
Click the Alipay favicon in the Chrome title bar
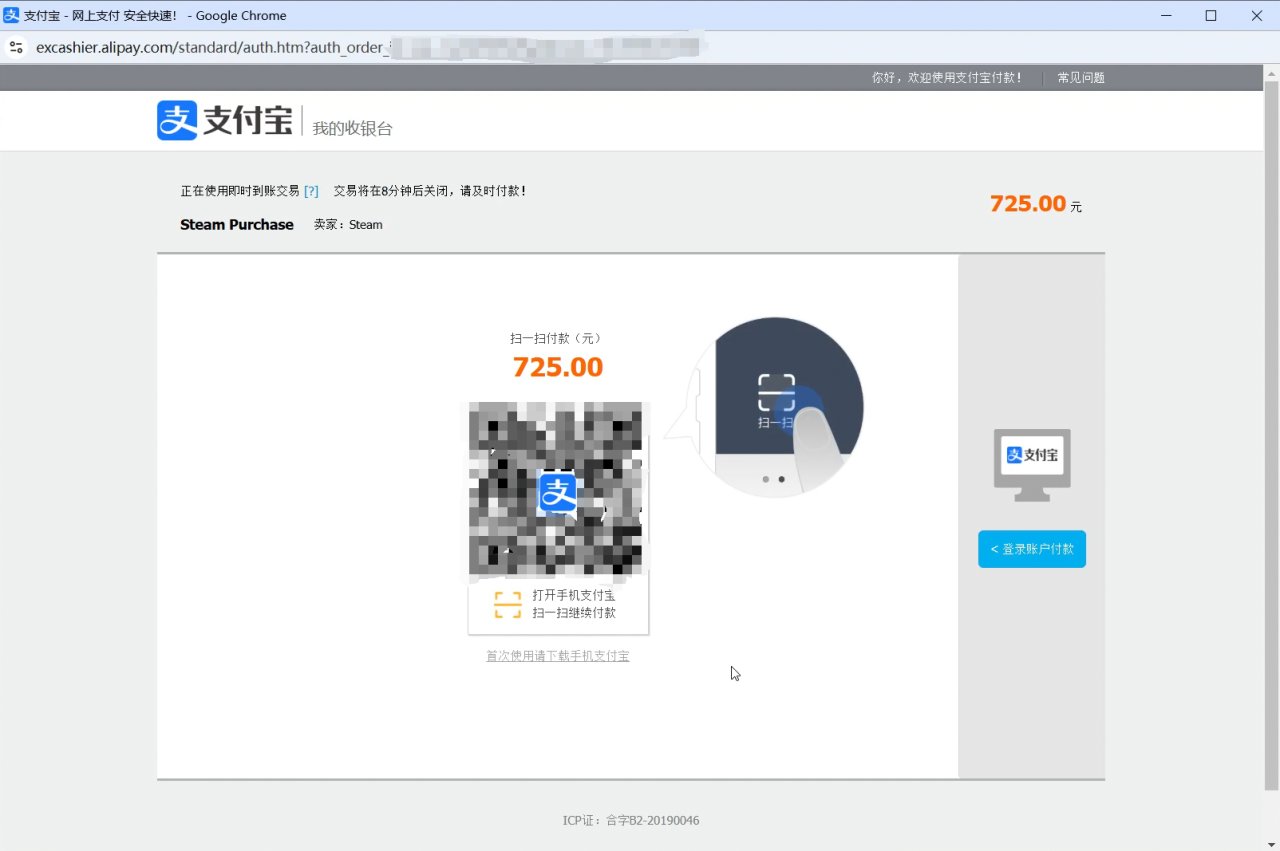tap(12, 15)
